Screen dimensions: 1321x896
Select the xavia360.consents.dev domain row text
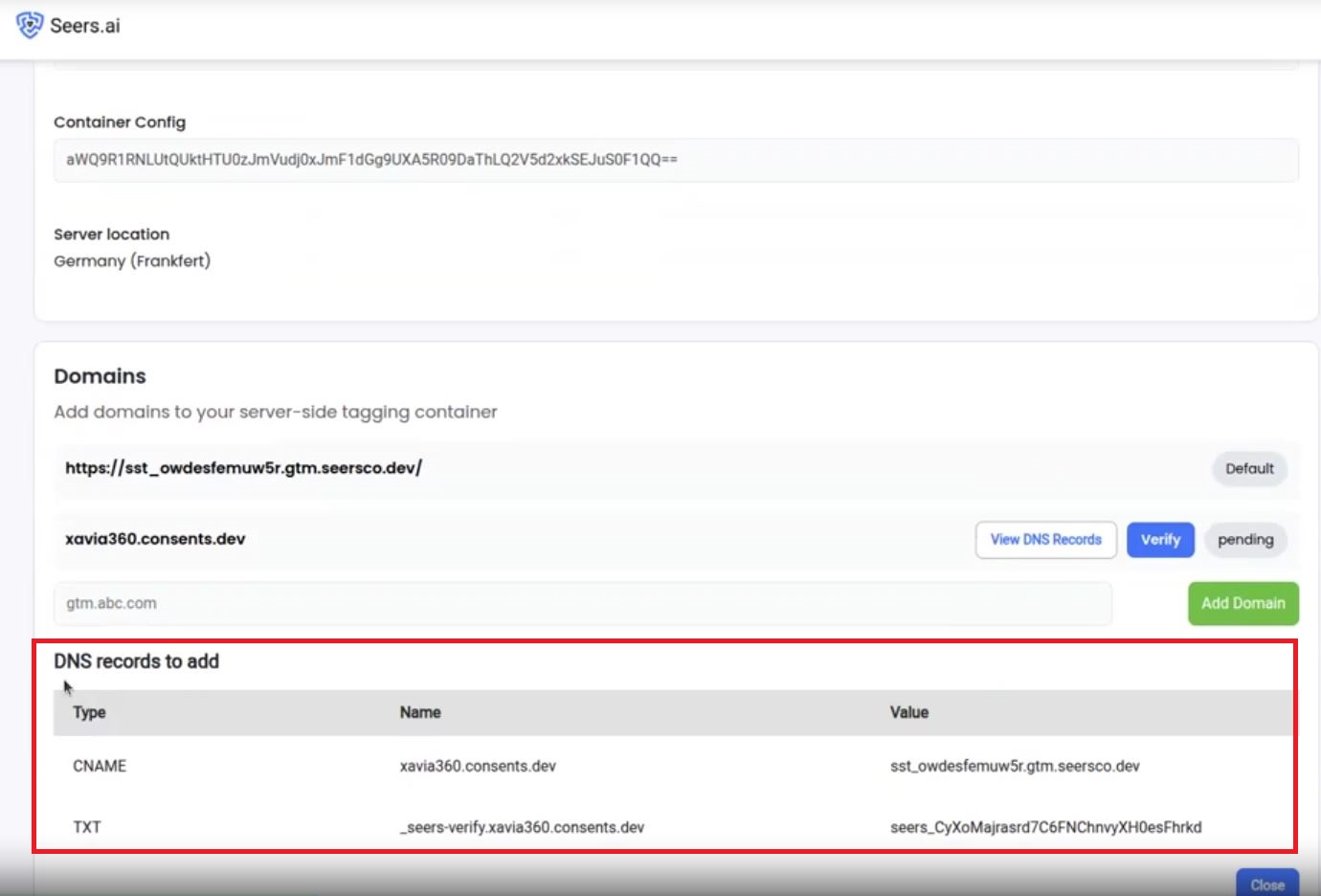click(x=155, y=539)
